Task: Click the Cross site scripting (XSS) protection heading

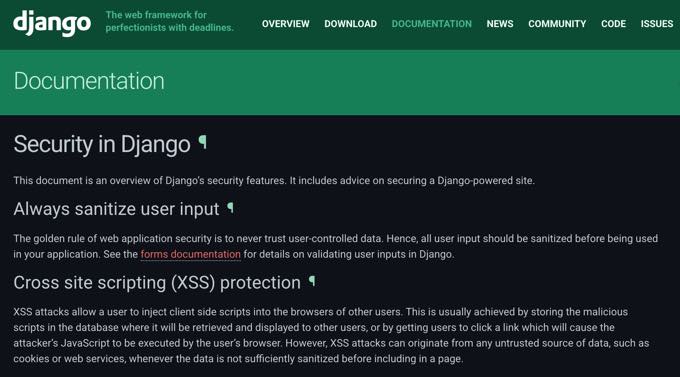Action: (x=157, y=283)
